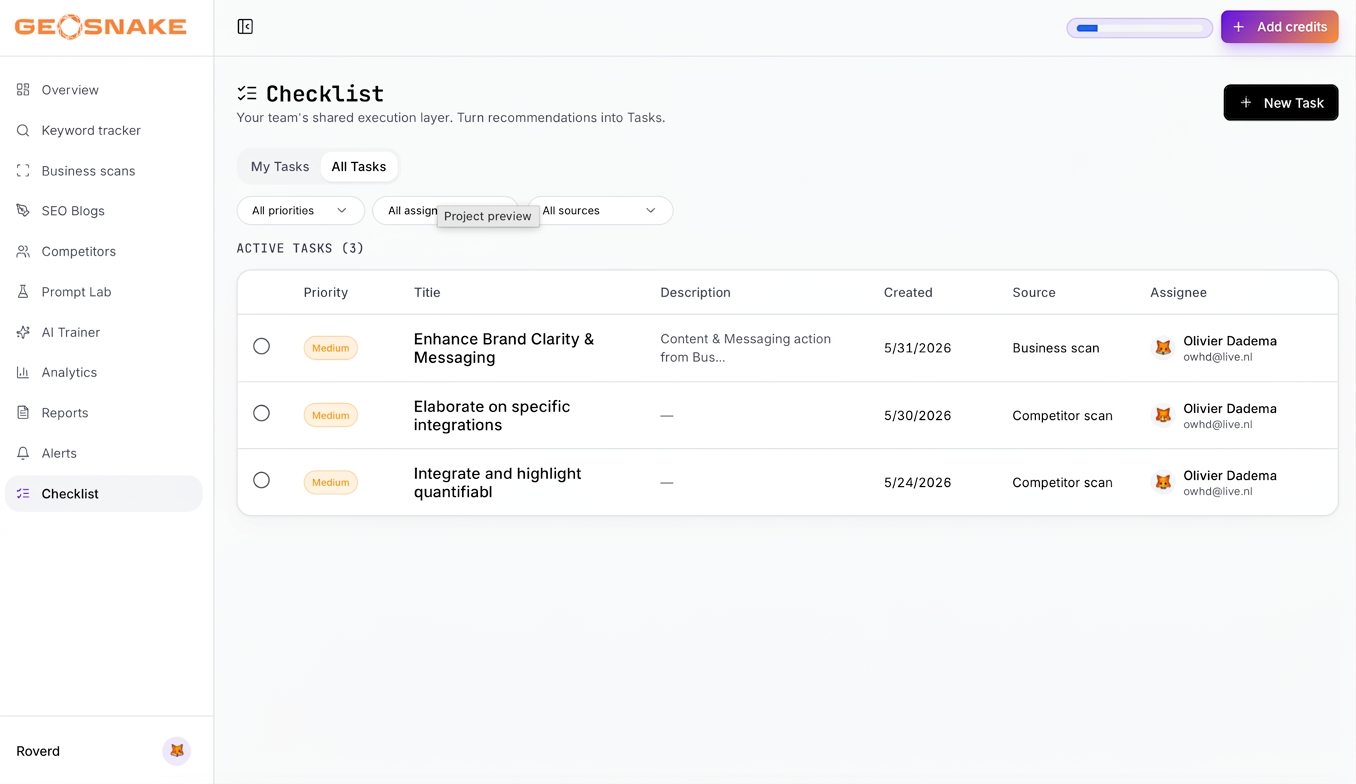
Task: Navigate to SEO Blogs
Action: 104,211
